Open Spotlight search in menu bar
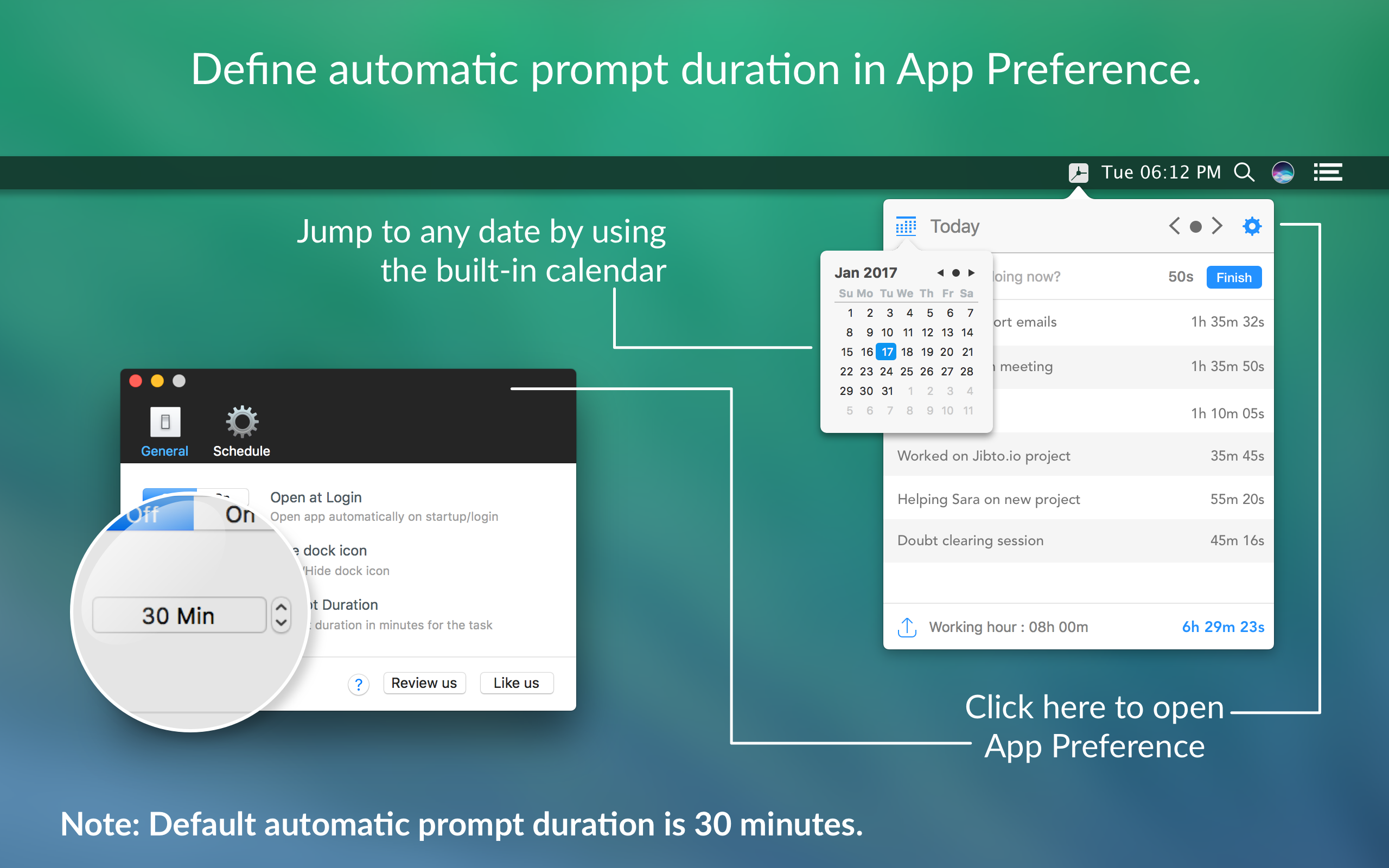Viewport: 1389px width, 868px height. (x=1244, y=172)
